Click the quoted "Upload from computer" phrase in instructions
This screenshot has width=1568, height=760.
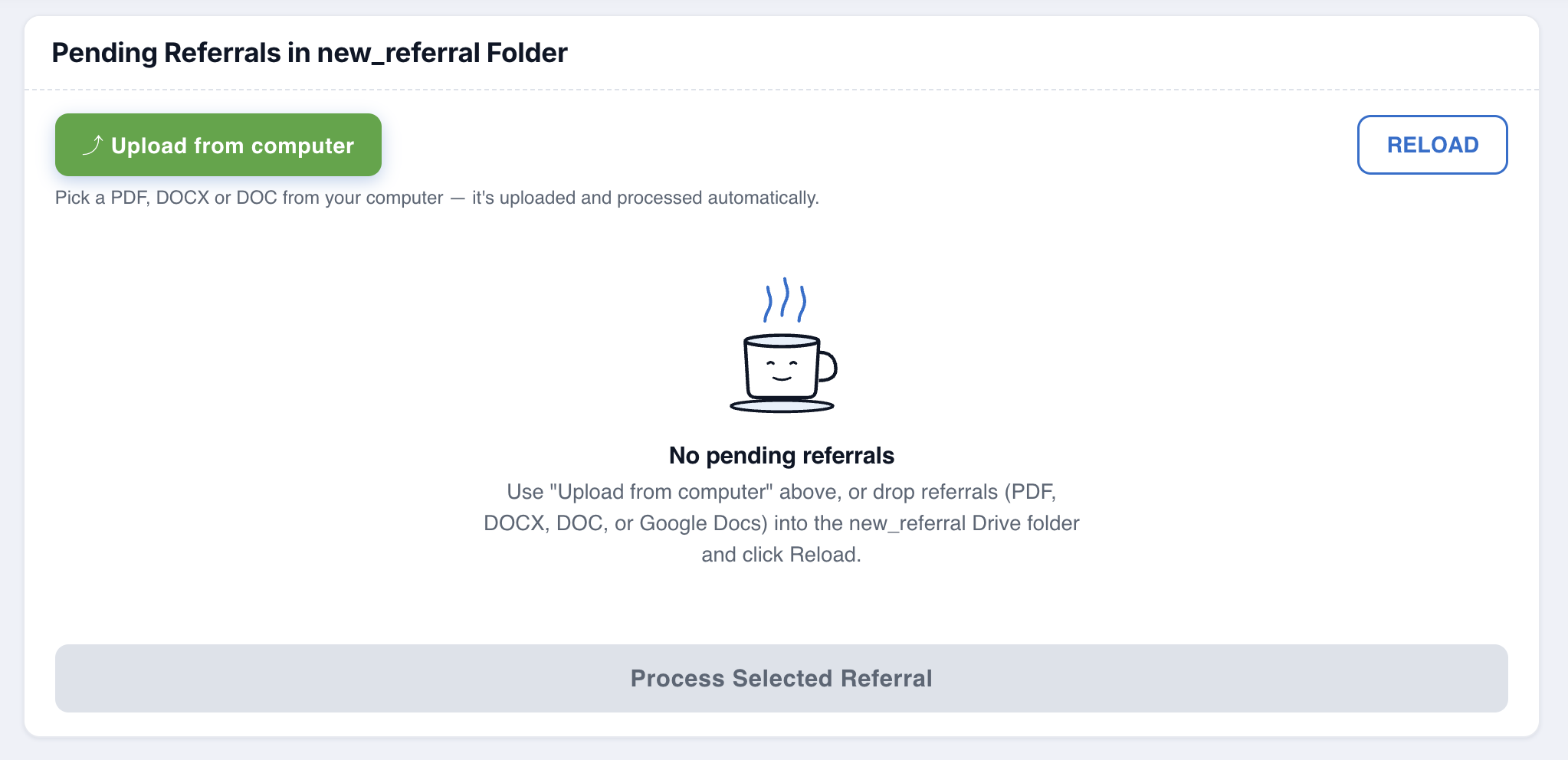(661, 492)
